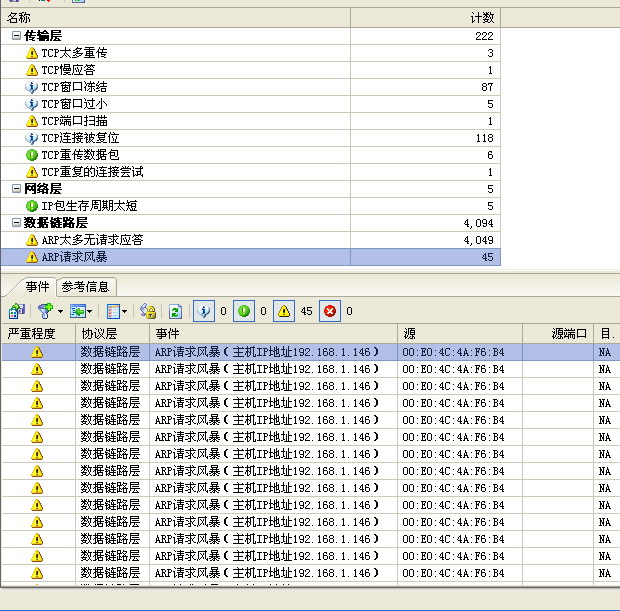Toggle the blue information severity filter
The width and height of the screenshot is (620, 611).
tap(203, 311)
